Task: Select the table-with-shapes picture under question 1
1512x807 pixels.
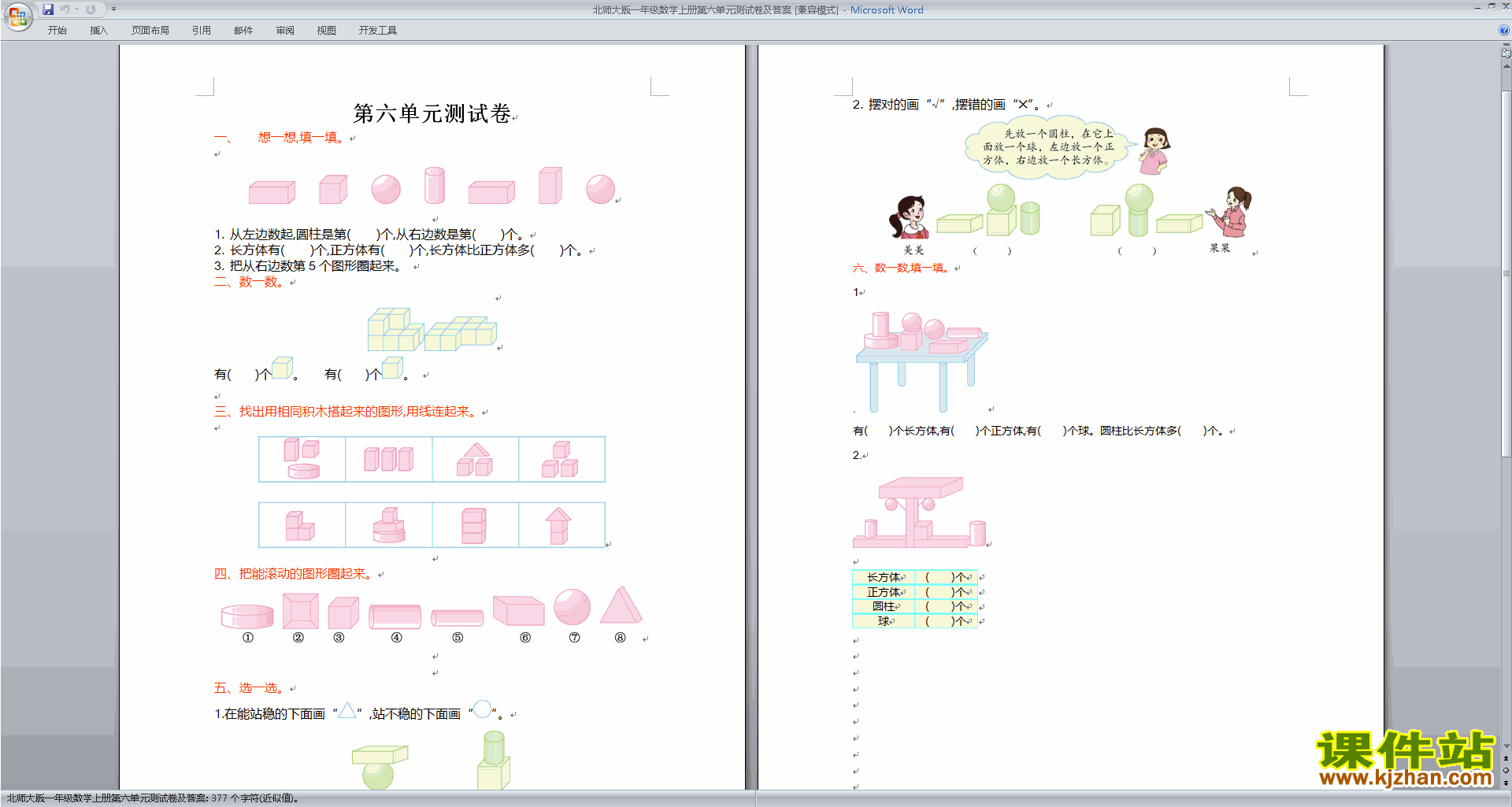Action: point(921,361)
